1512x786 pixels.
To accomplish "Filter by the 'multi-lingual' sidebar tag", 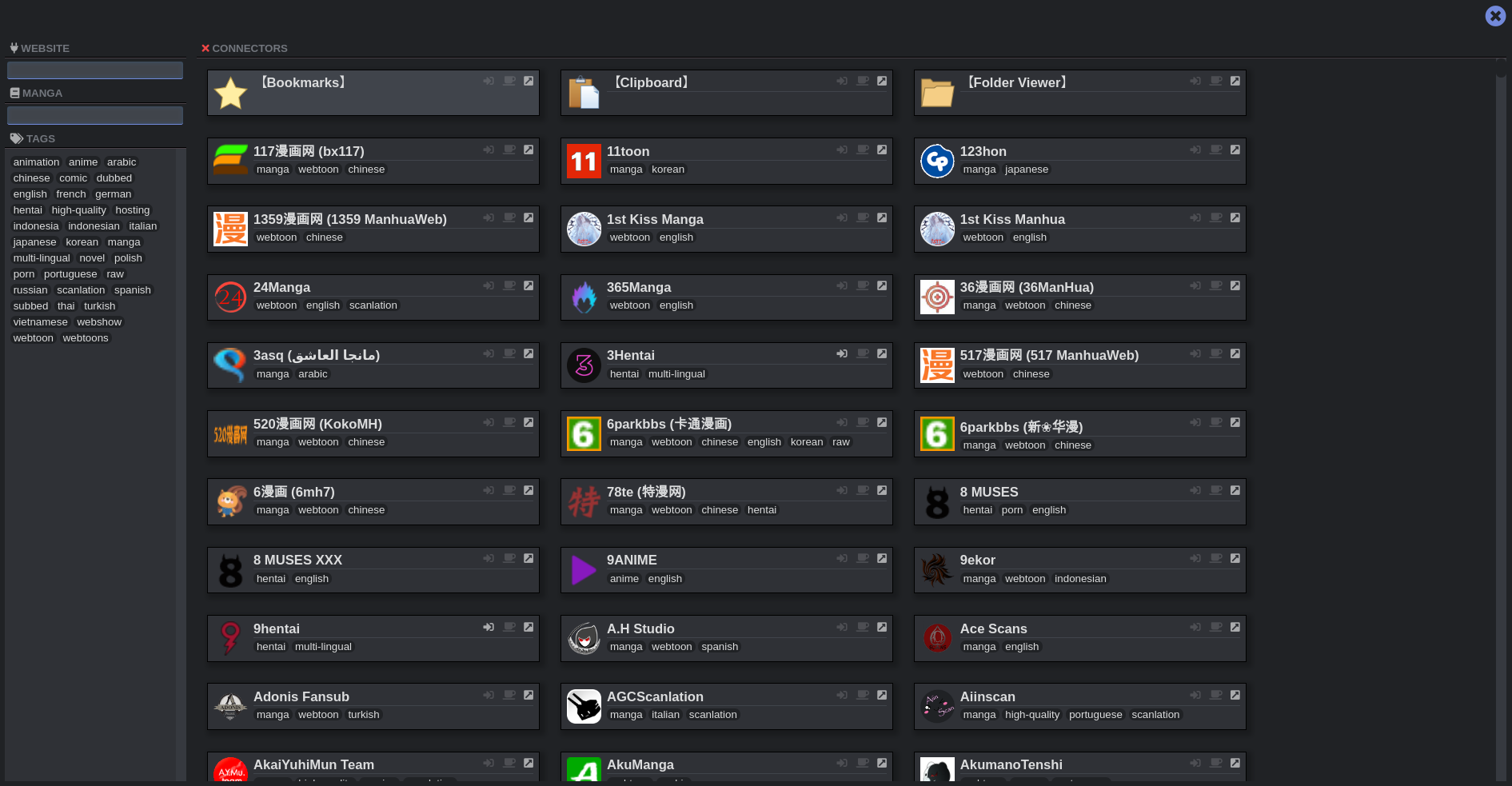I will click(x=42, y=258).
